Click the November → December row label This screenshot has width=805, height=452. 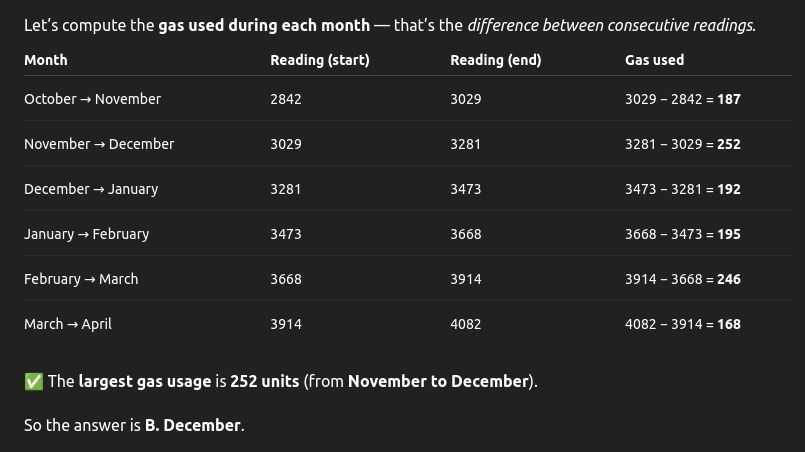[99, 144]
